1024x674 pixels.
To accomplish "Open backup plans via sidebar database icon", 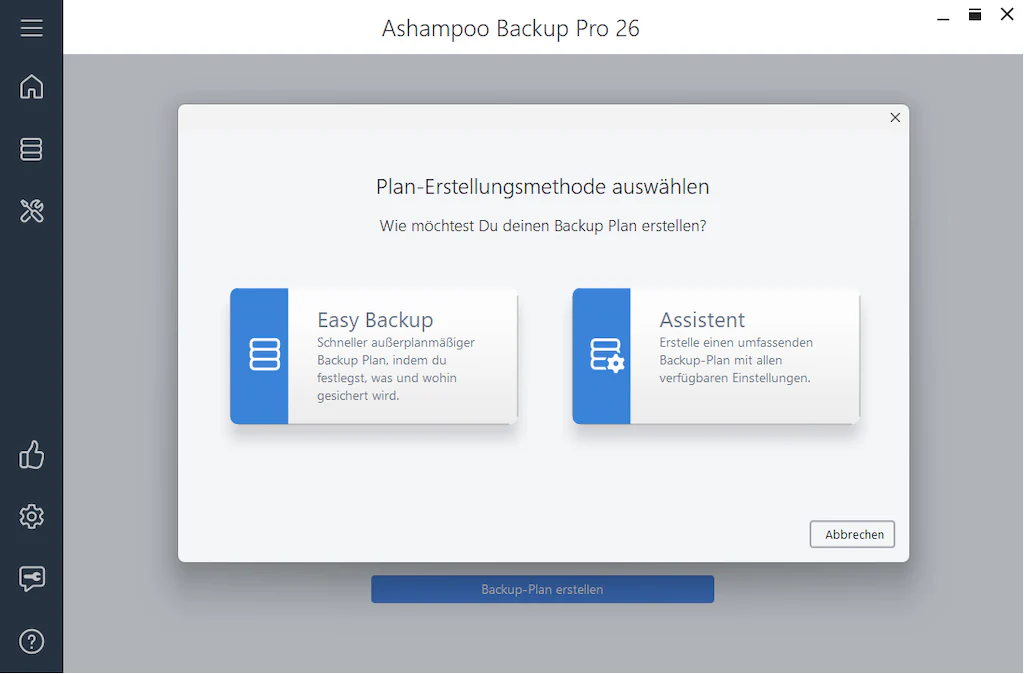I will point(31,149).
